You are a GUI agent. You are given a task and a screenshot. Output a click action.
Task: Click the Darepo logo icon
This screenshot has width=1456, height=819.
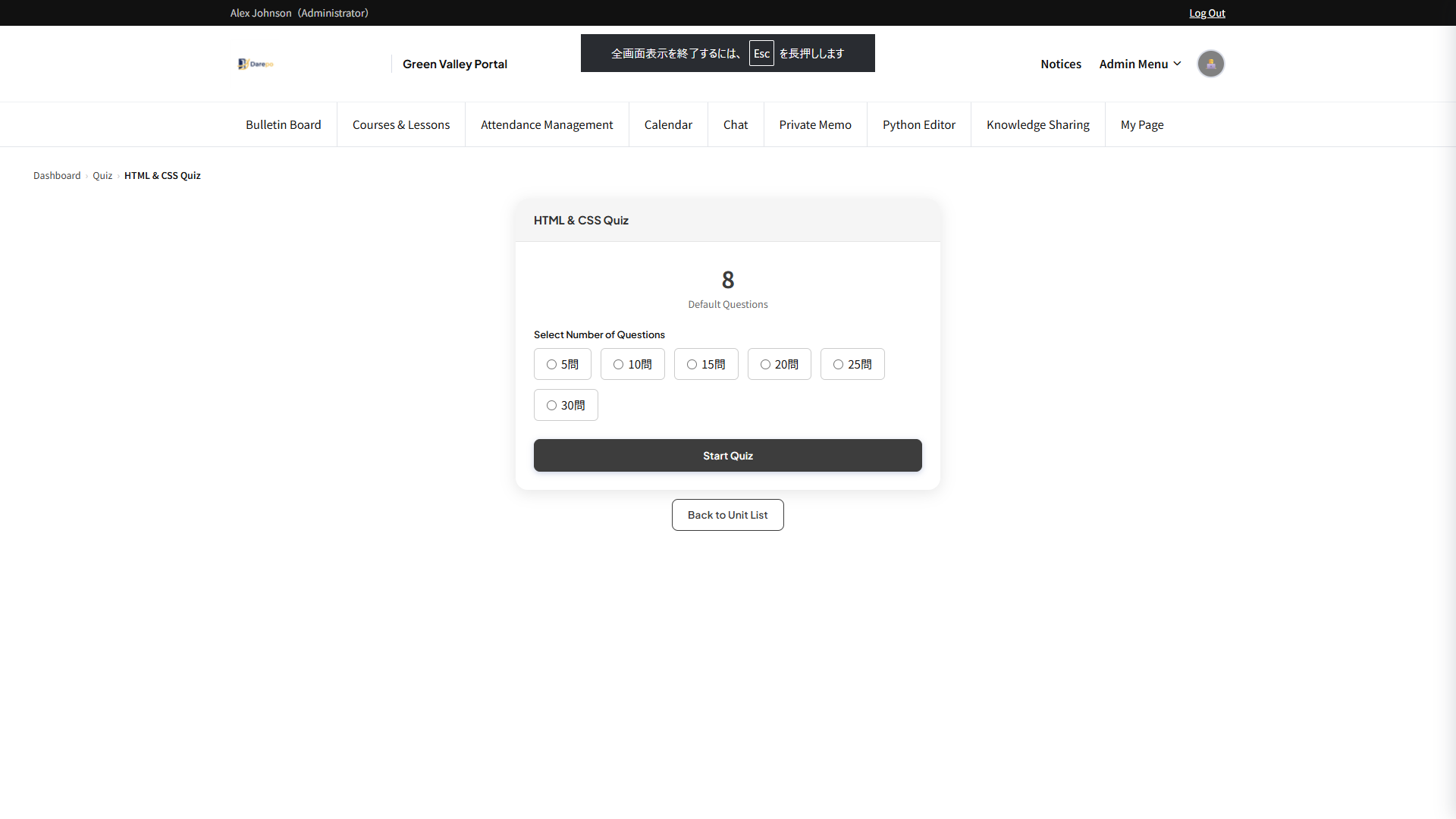click(256, 64)
